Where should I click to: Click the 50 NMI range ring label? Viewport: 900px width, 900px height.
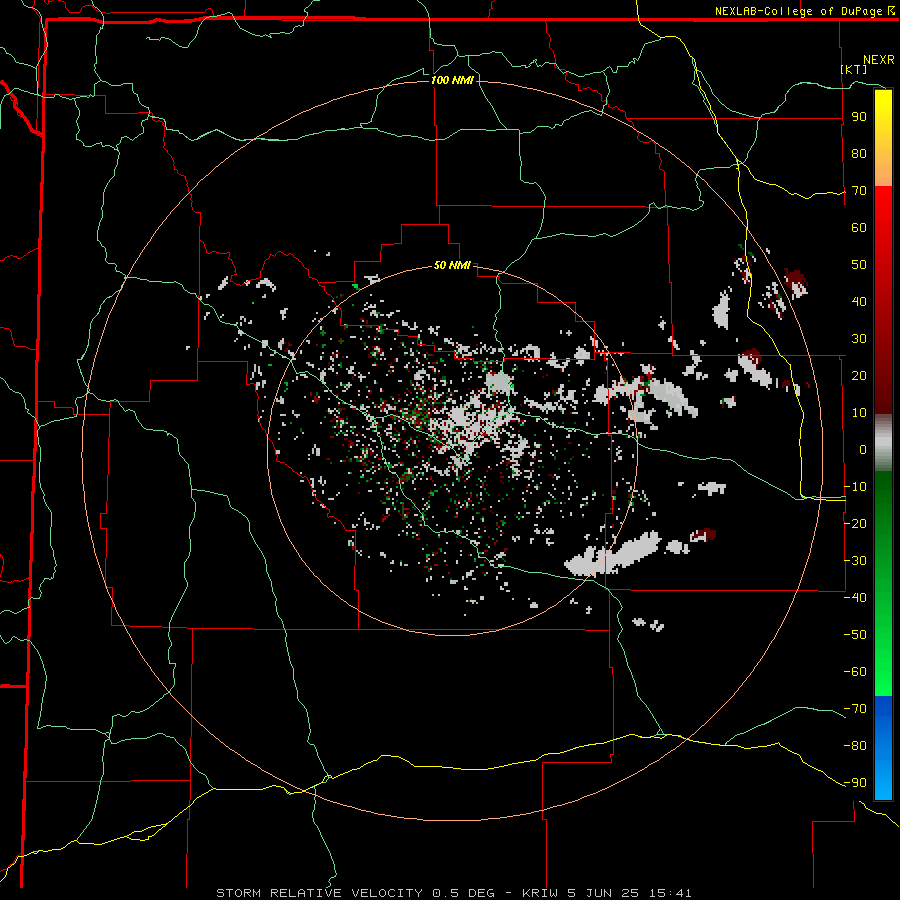tap(452, 265)
